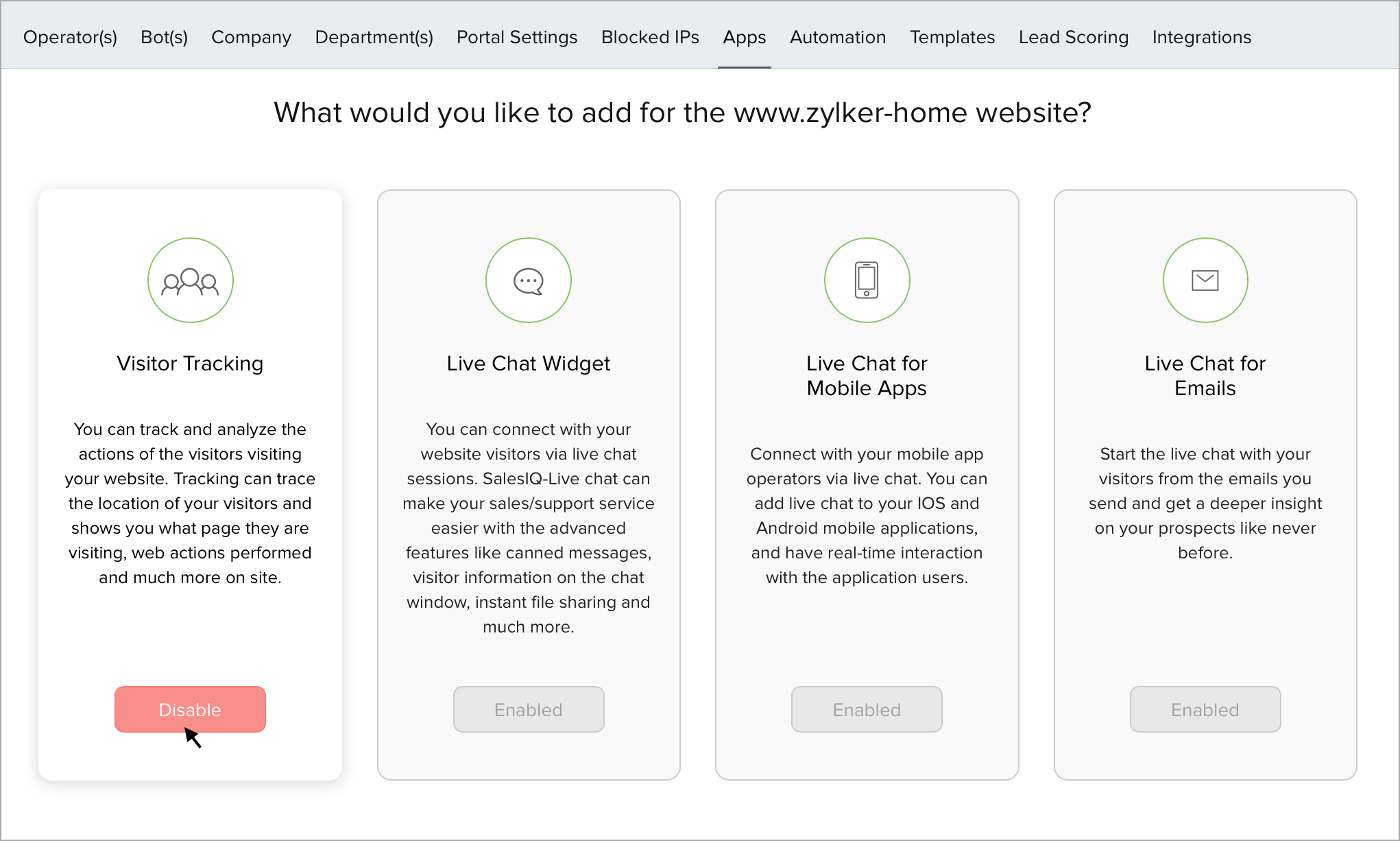Go to the Lead Scoring page
Image resolution: width=1400 pixels, height=841 pixels.
point(1074,37)
